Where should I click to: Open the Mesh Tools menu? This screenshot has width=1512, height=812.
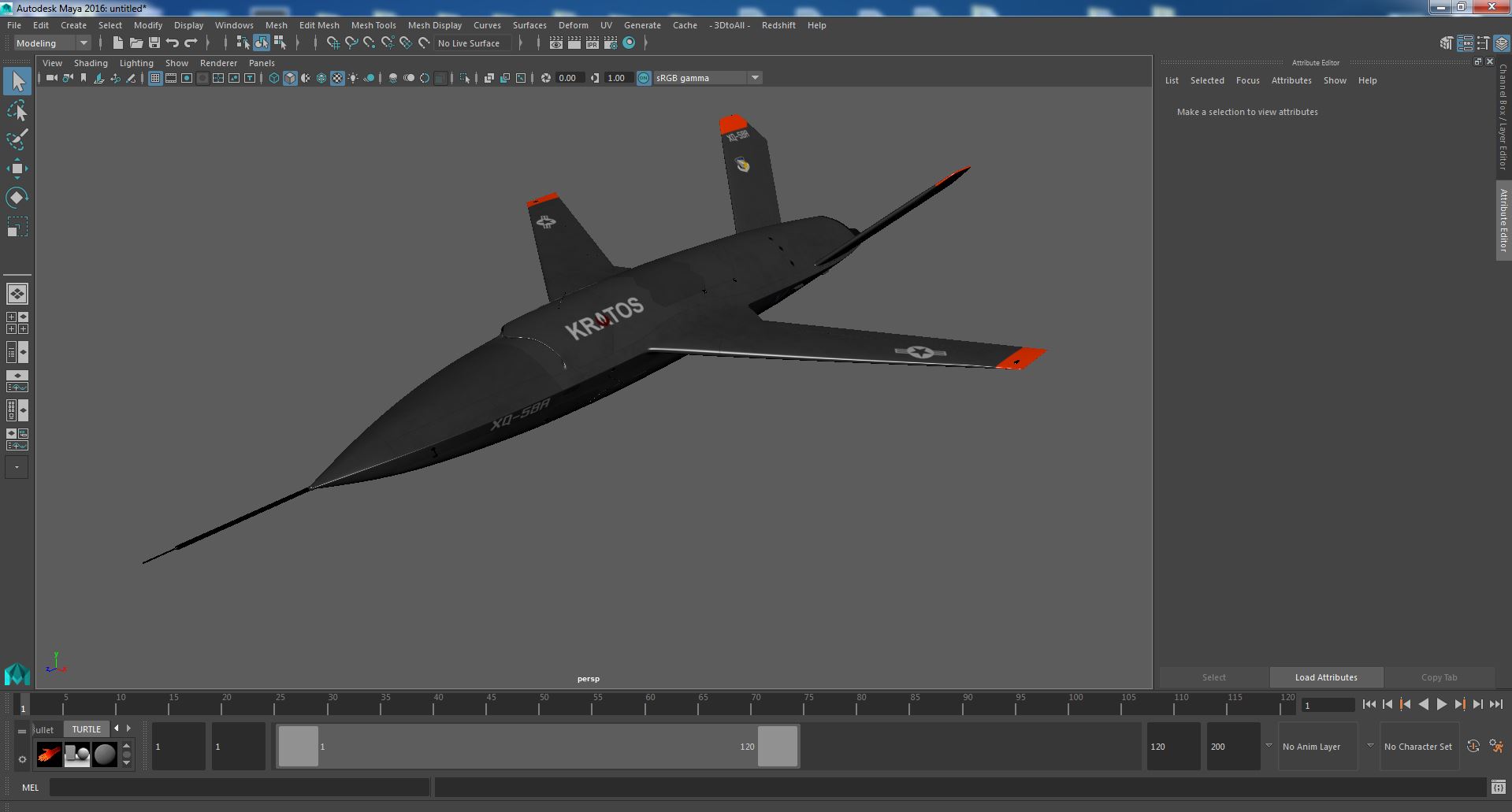373,25
